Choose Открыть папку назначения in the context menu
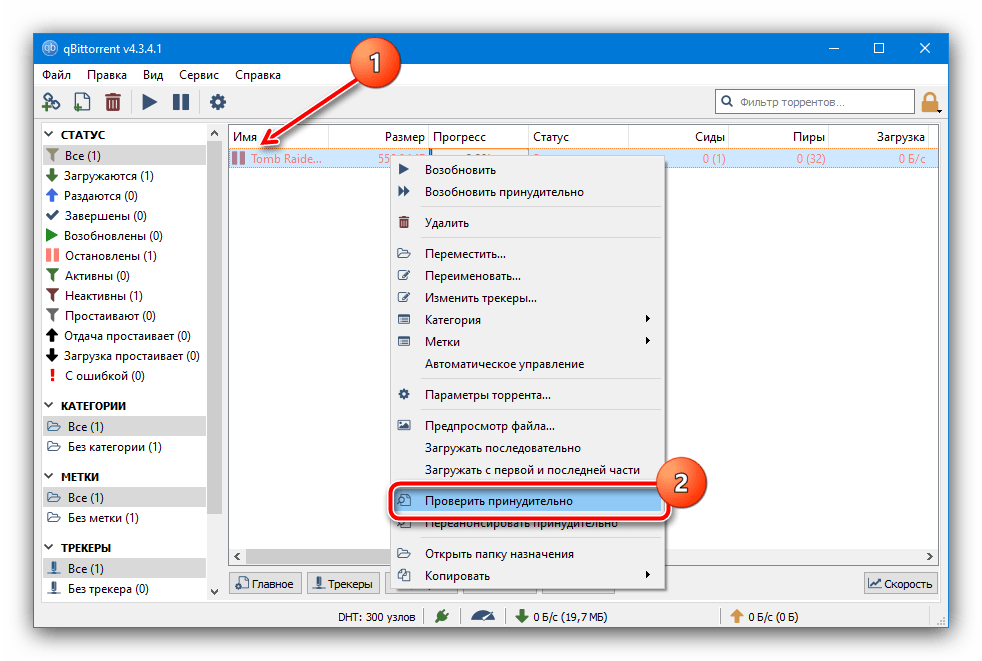982x661 pixels. tap(527, 554)
